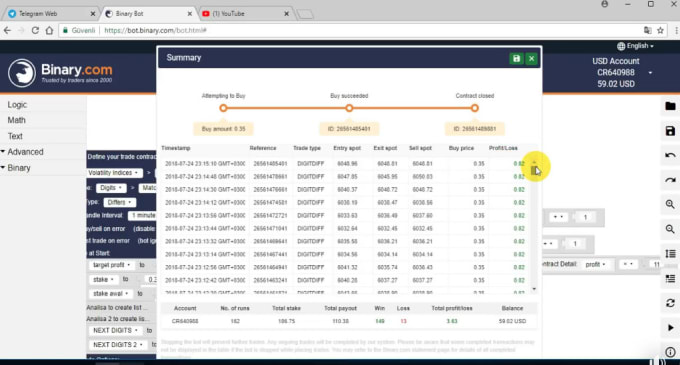Image resolution: width=680 pixels, height=365 pixels.
Task: Click the number field showing 11
Action: point(657,264)
